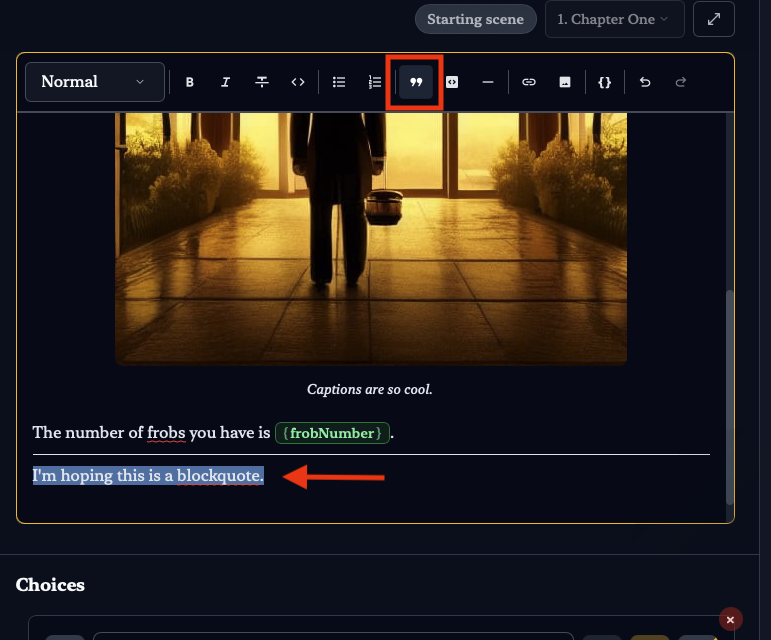Screen dimensions: 771x640
Task: Toggle the Starting scene badge
Action: coord(475,19)
